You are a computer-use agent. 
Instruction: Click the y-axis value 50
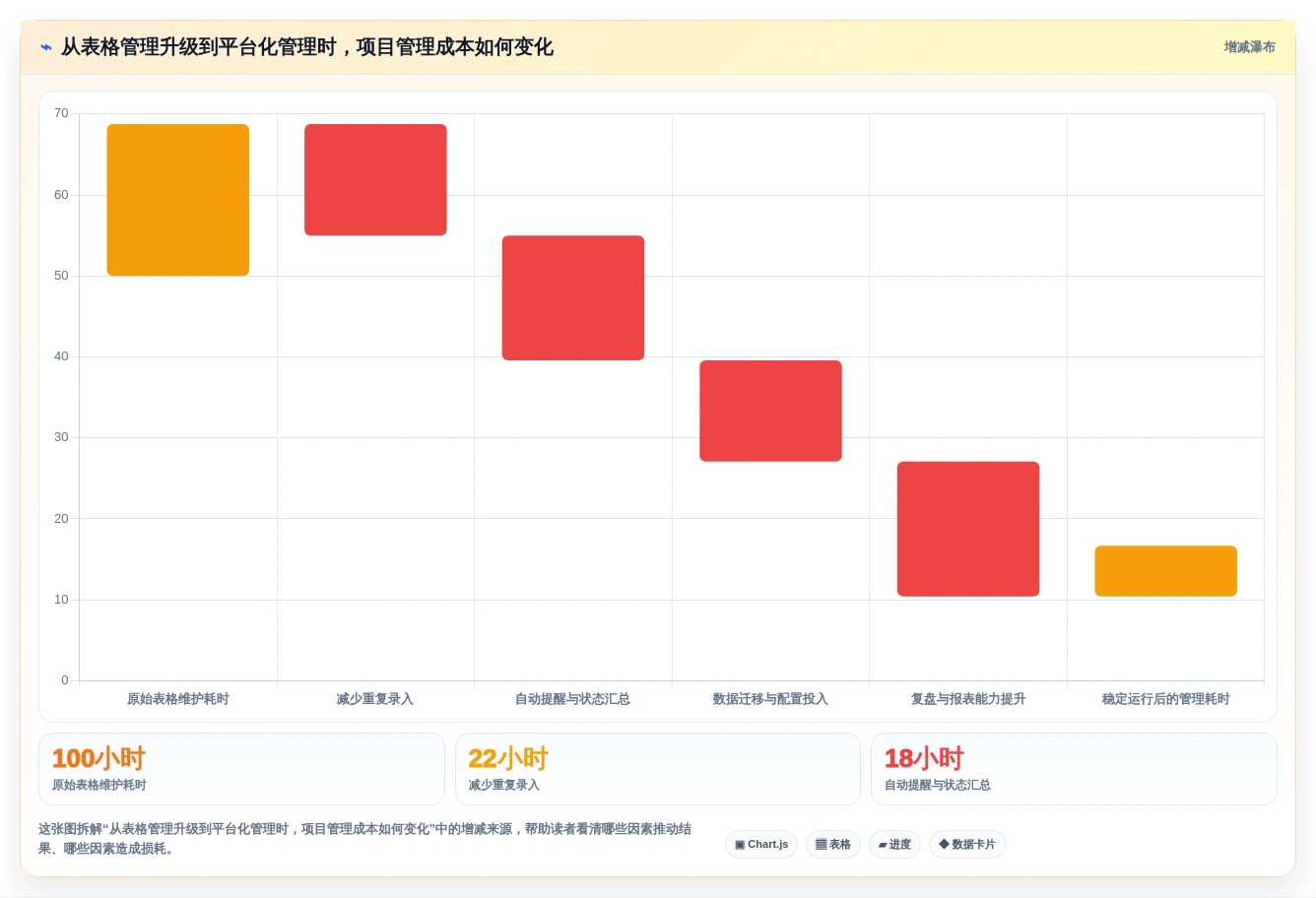tap(61, 276)
